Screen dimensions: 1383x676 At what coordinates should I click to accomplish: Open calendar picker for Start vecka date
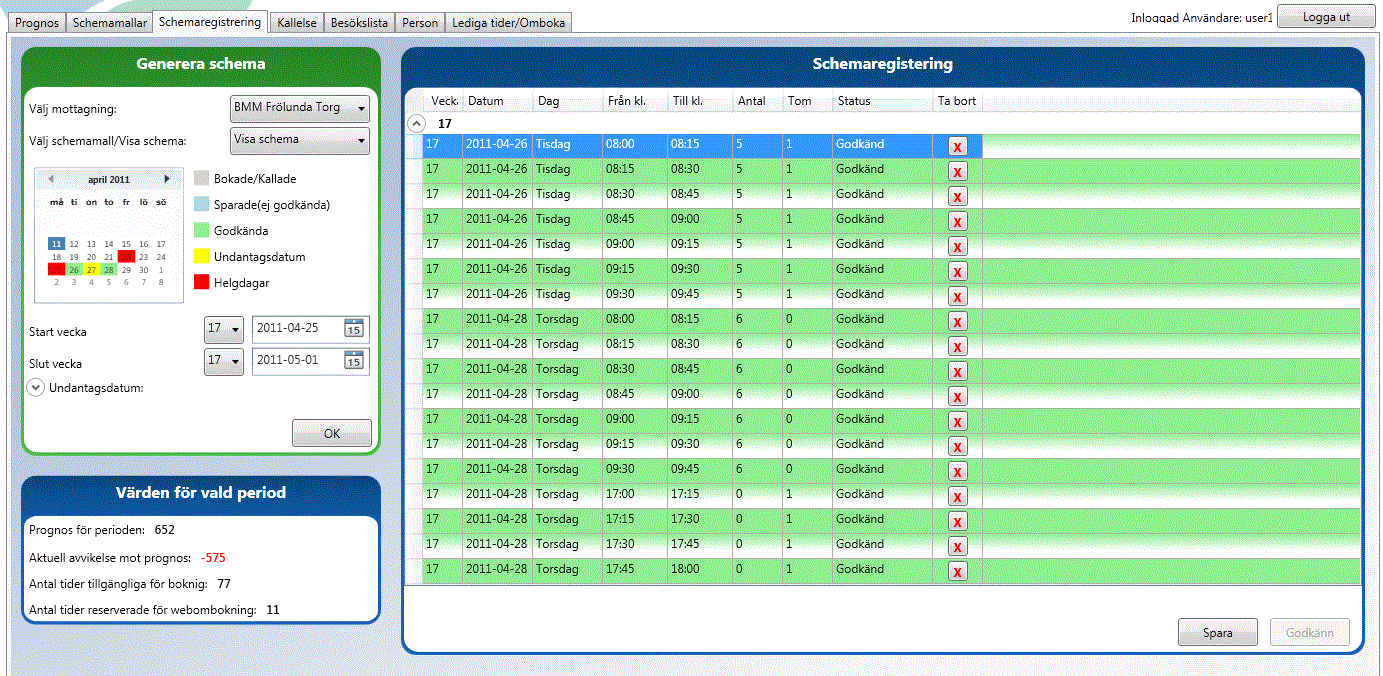click(x=354, y=328)
